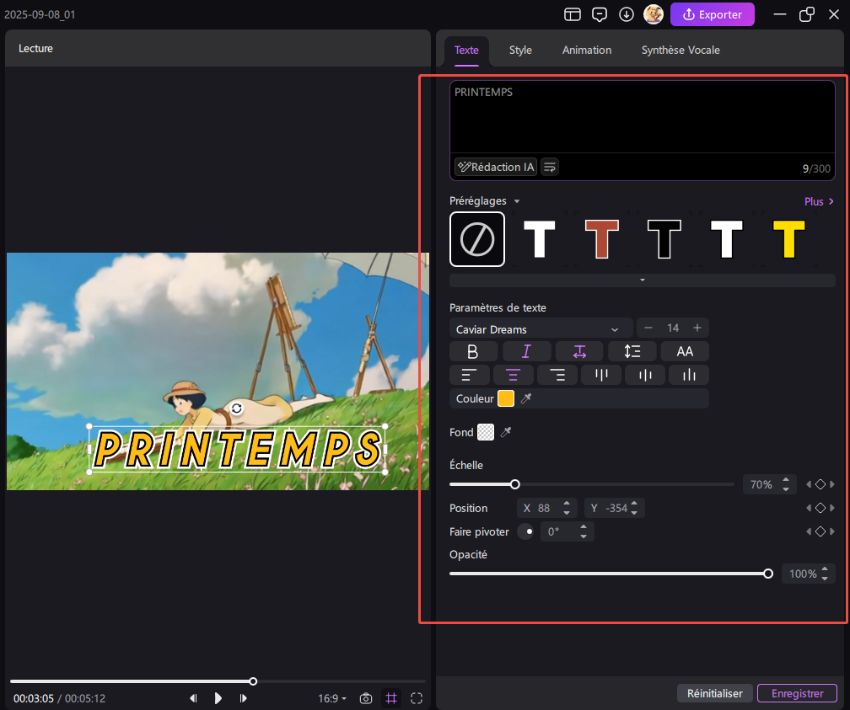Add keyframe for Position
The image size is (850, 710).
[x=820, y=508]
